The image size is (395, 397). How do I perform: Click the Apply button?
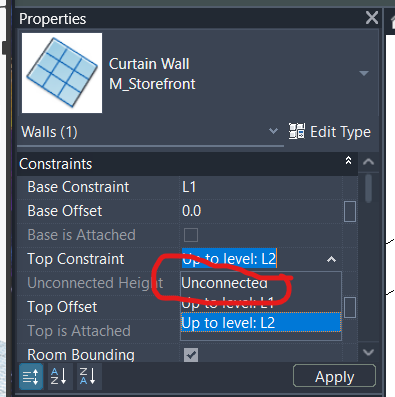pyautogui.click(x=334, y=377)
